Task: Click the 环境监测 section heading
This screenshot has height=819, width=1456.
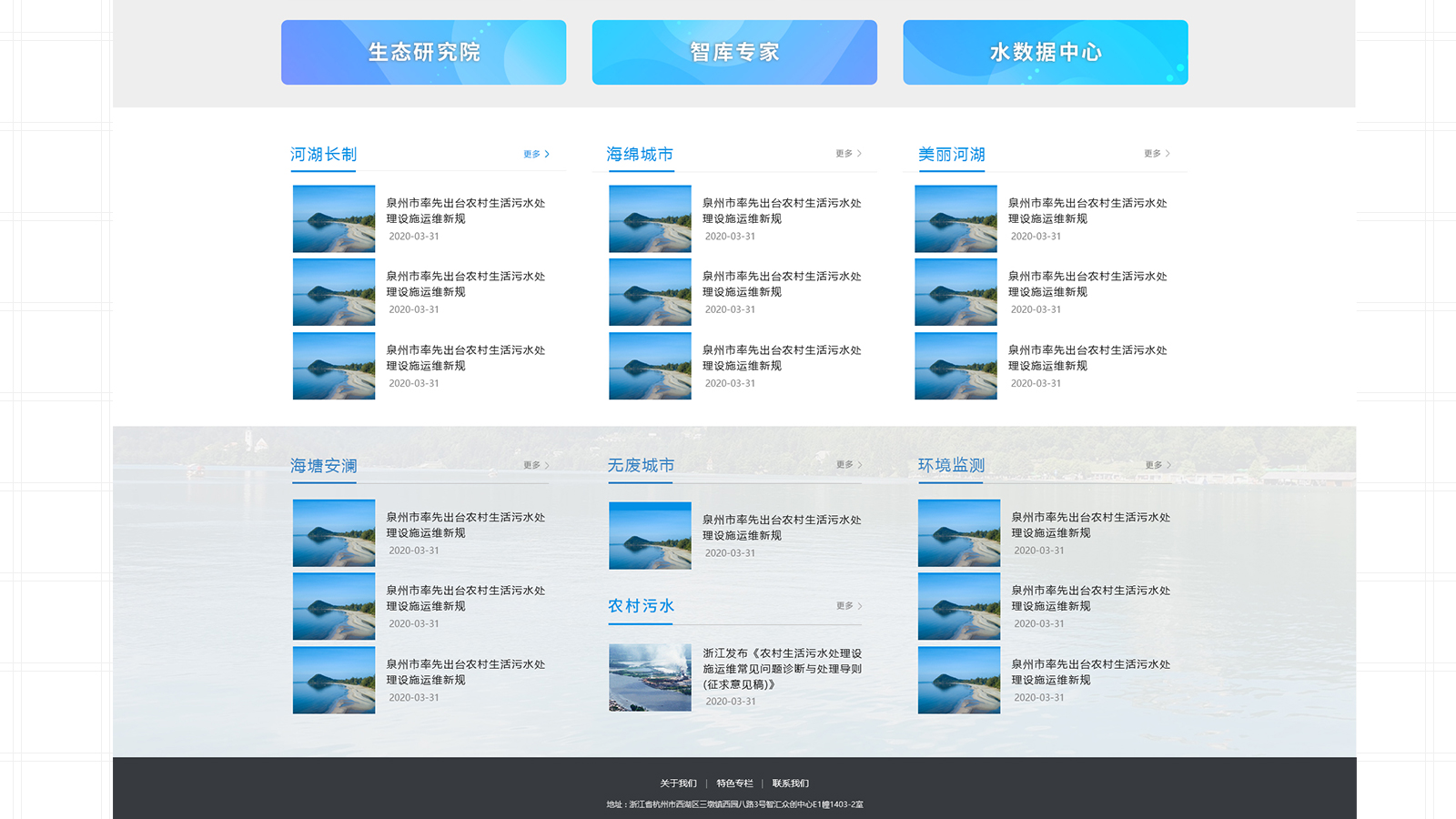Action: 951,465
